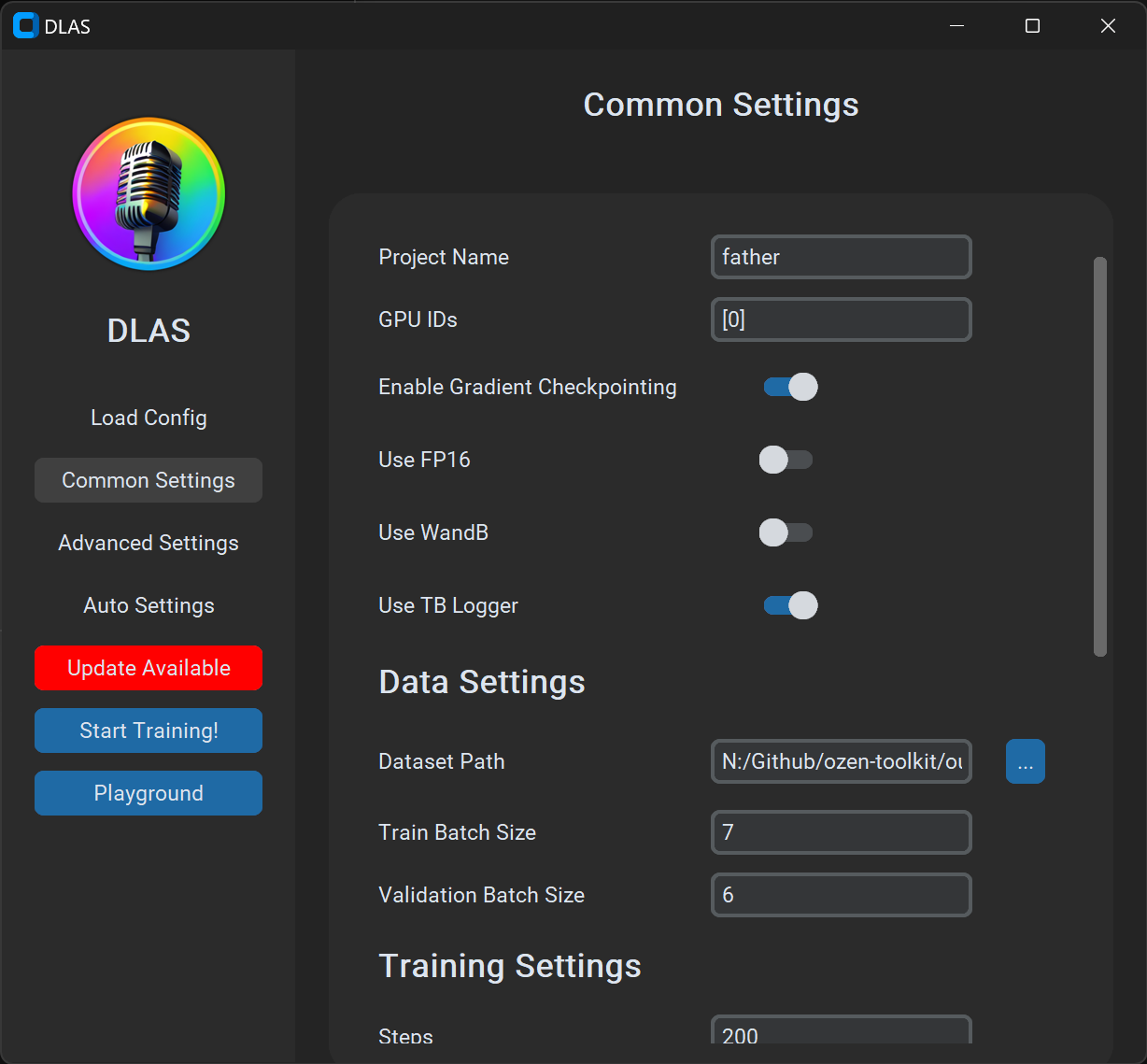Focus the GPU IDs input field
Image resolution: width=1147 pixels, height=1064 pixels.
842,319
